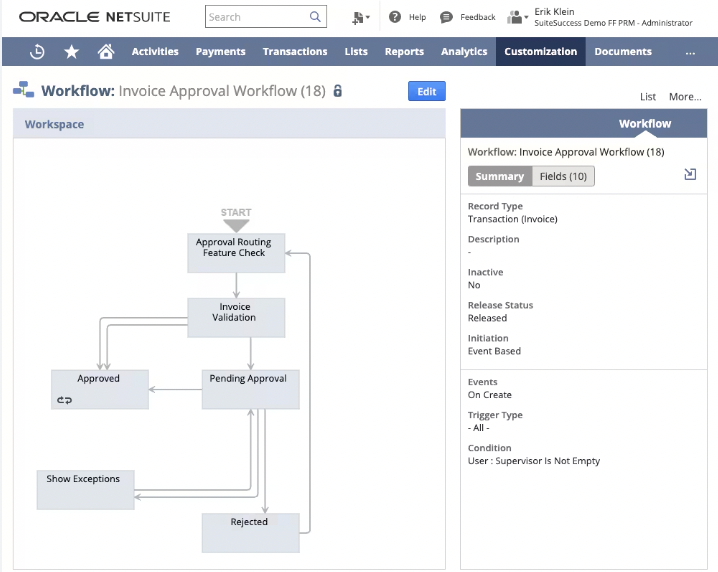Open the More... link
The image size is (718, 572).
[685, 97]
